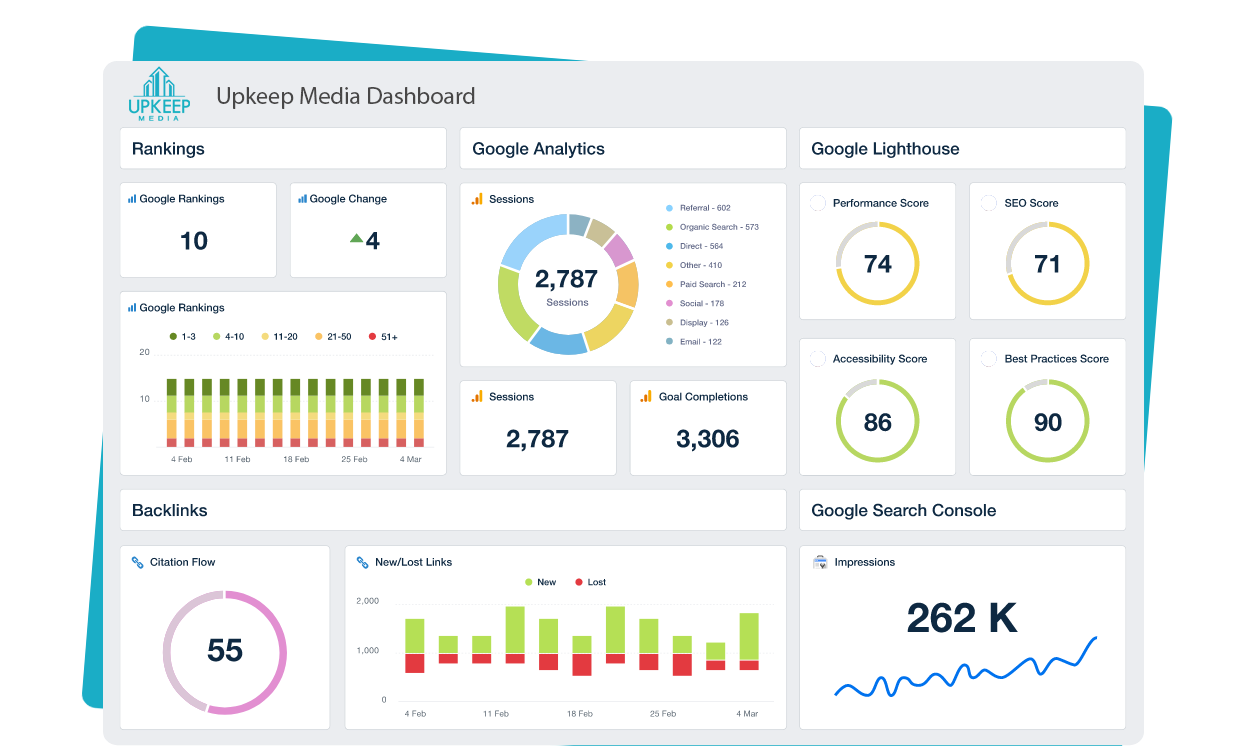This screenshot has width=1248, height=746.
Task: Toggle the 4-10 legend series
Action: [228, 337]
